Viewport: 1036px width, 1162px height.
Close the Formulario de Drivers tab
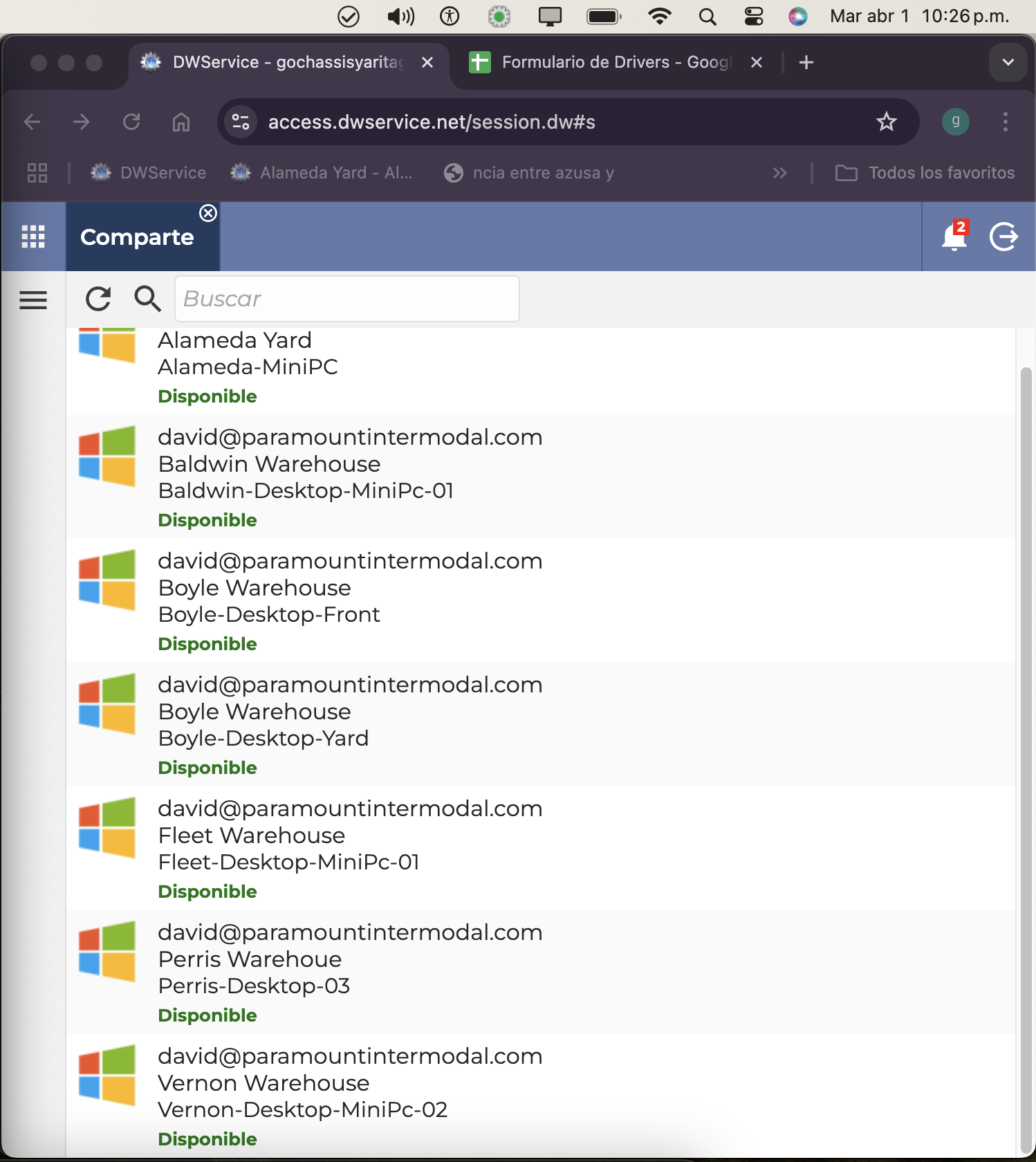coord(757,62)
